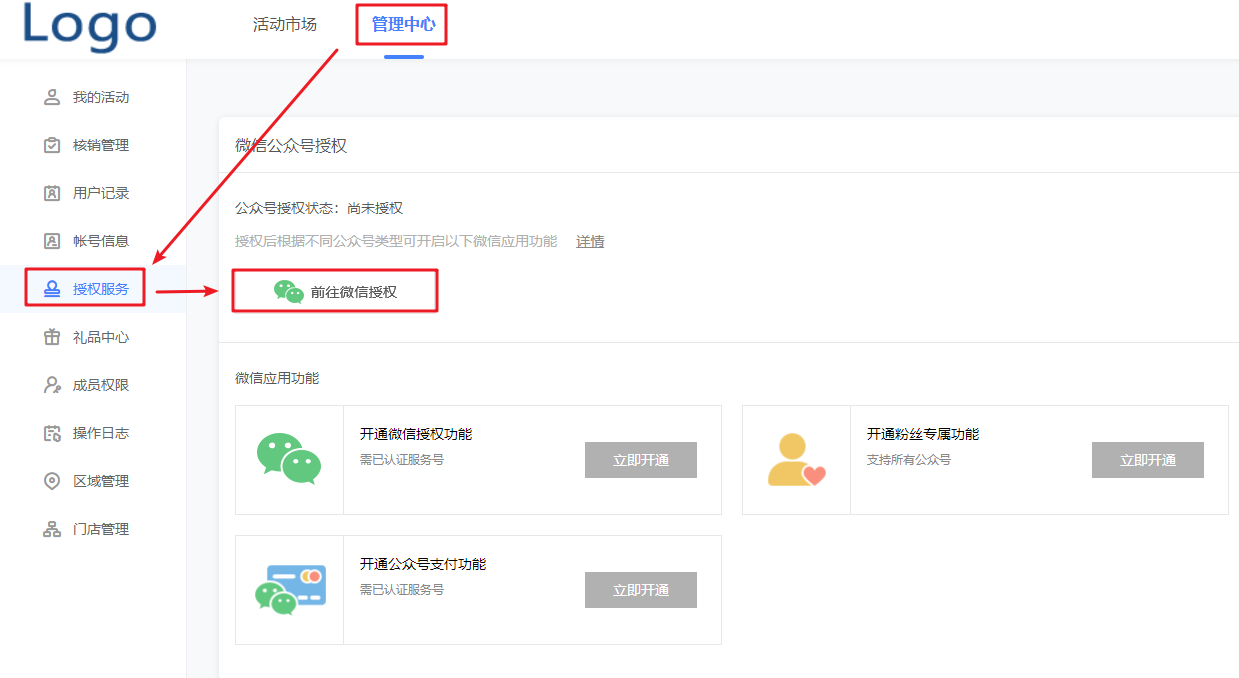Open the 详情 link
The image size is (1239, 678).
point(590,241)
